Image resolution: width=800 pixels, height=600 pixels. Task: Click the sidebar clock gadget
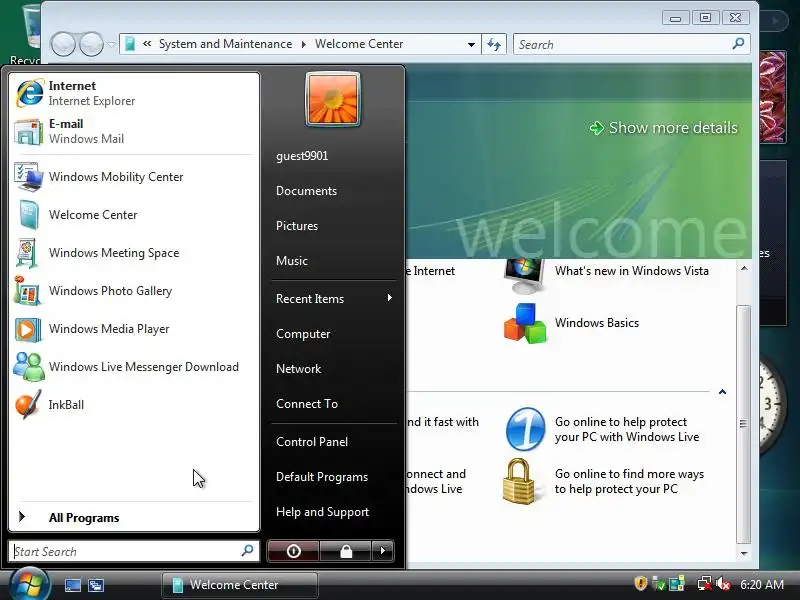pos(771,405)
